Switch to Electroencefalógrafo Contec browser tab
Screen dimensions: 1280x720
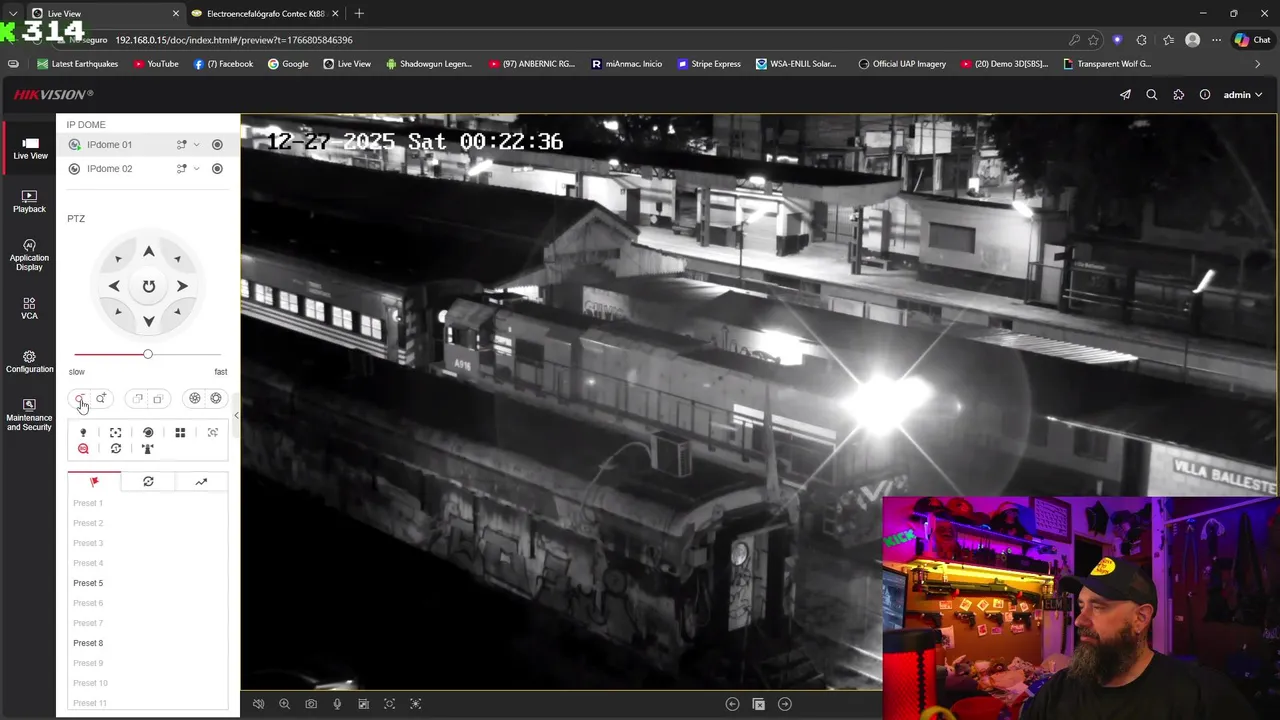pos(264,14)
